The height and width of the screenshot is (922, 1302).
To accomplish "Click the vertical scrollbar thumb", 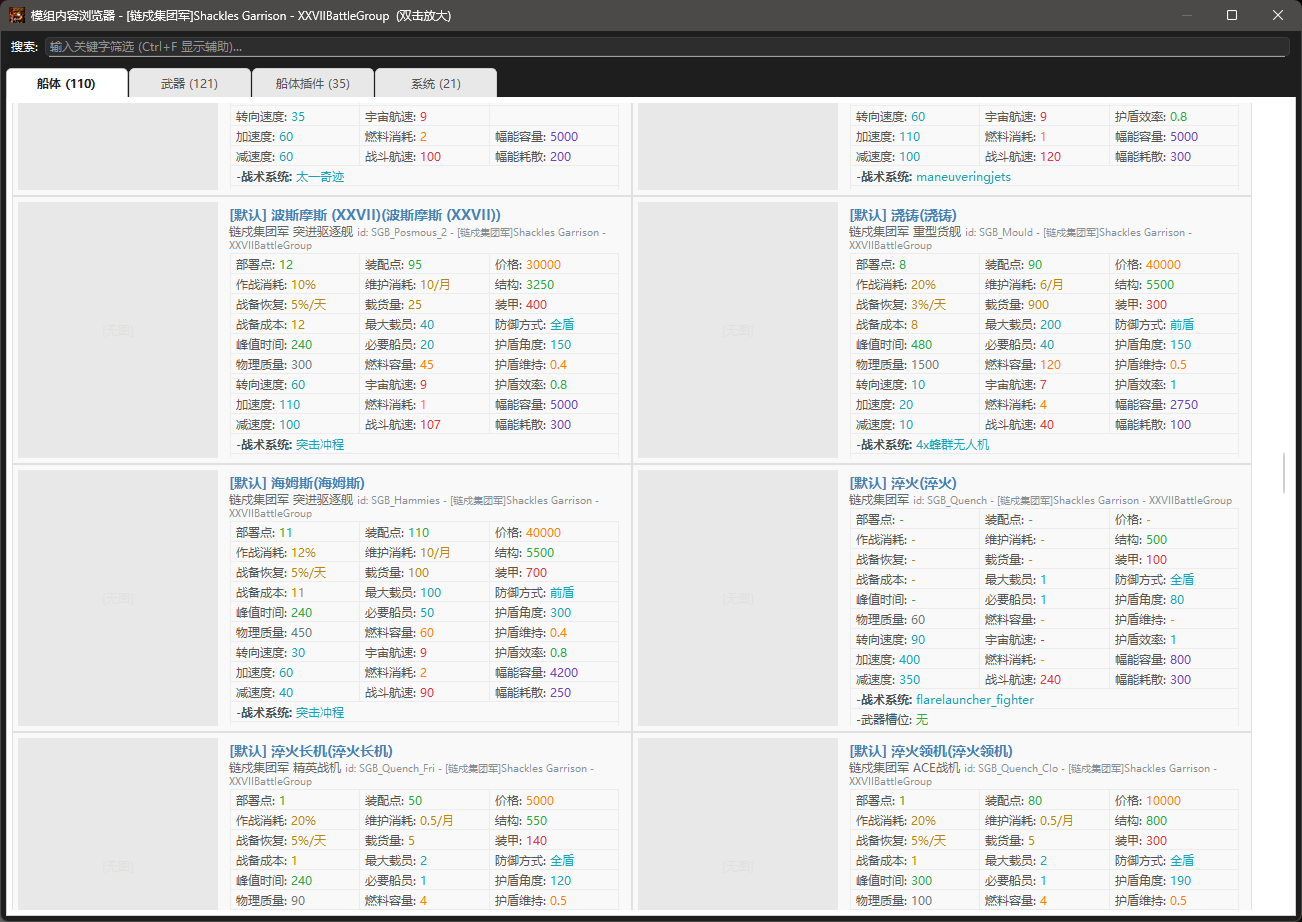I will pyautogui.click(x=1285, y=473).
